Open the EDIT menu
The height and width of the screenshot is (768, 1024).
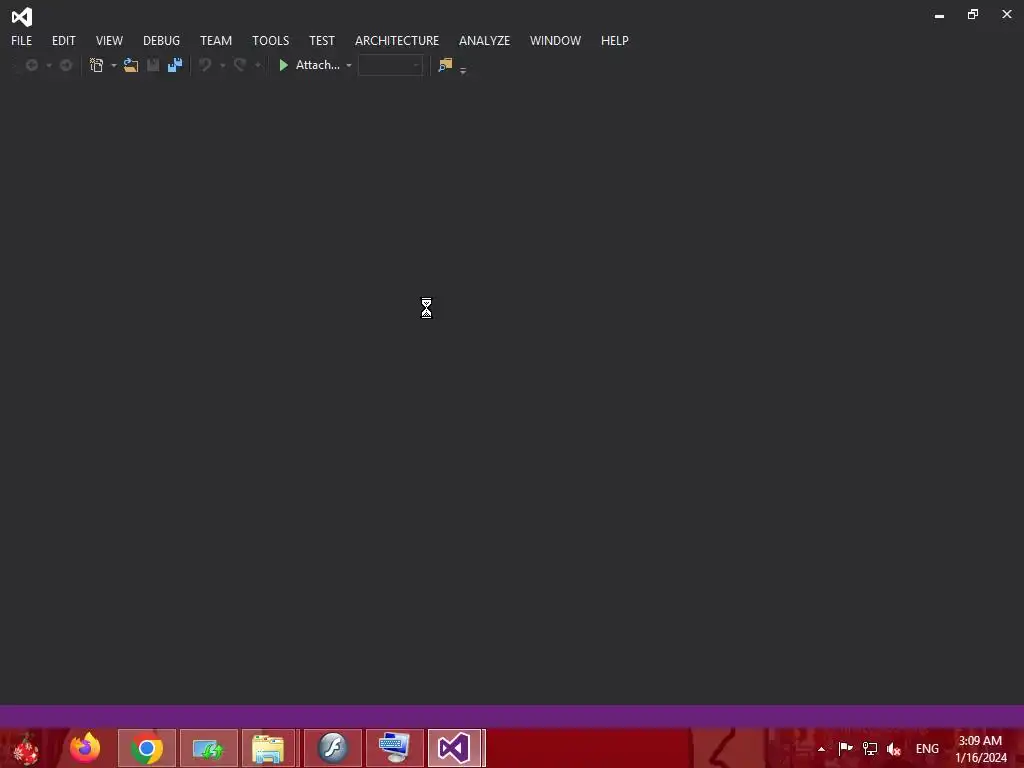point(63,40)
